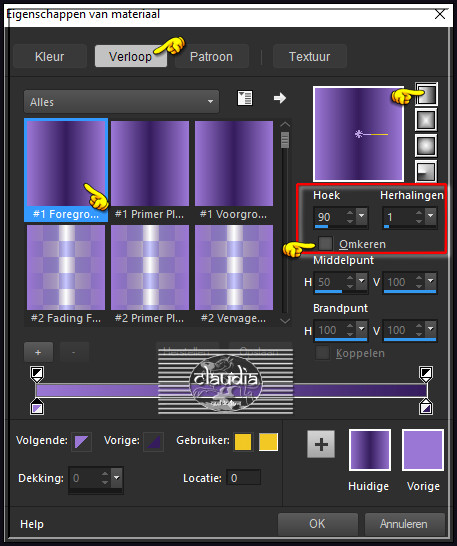Toggle the Omkeren checkbox

[x=325, y=243]
